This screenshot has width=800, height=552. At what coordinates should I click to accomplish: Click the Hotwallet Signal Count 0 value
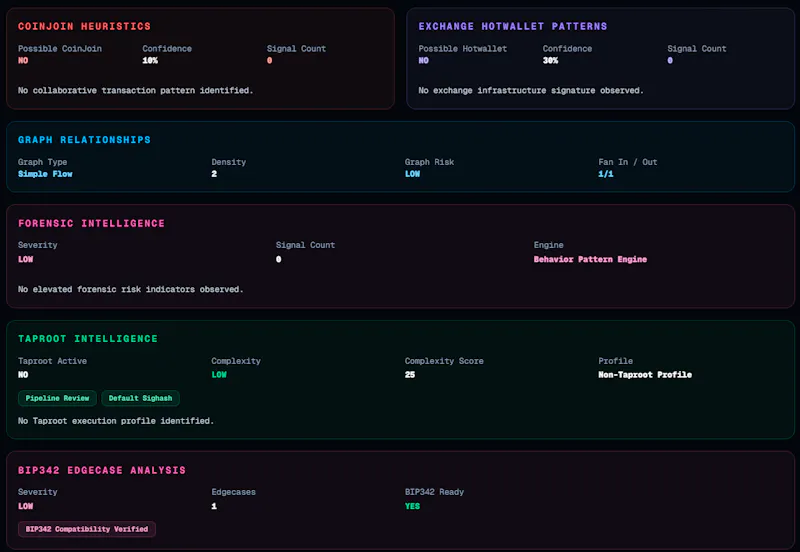(670, 60)
